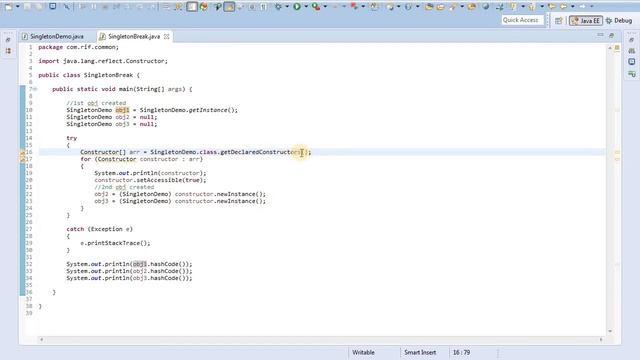
Task: Maximize the editor area
Action: point(611,36)
